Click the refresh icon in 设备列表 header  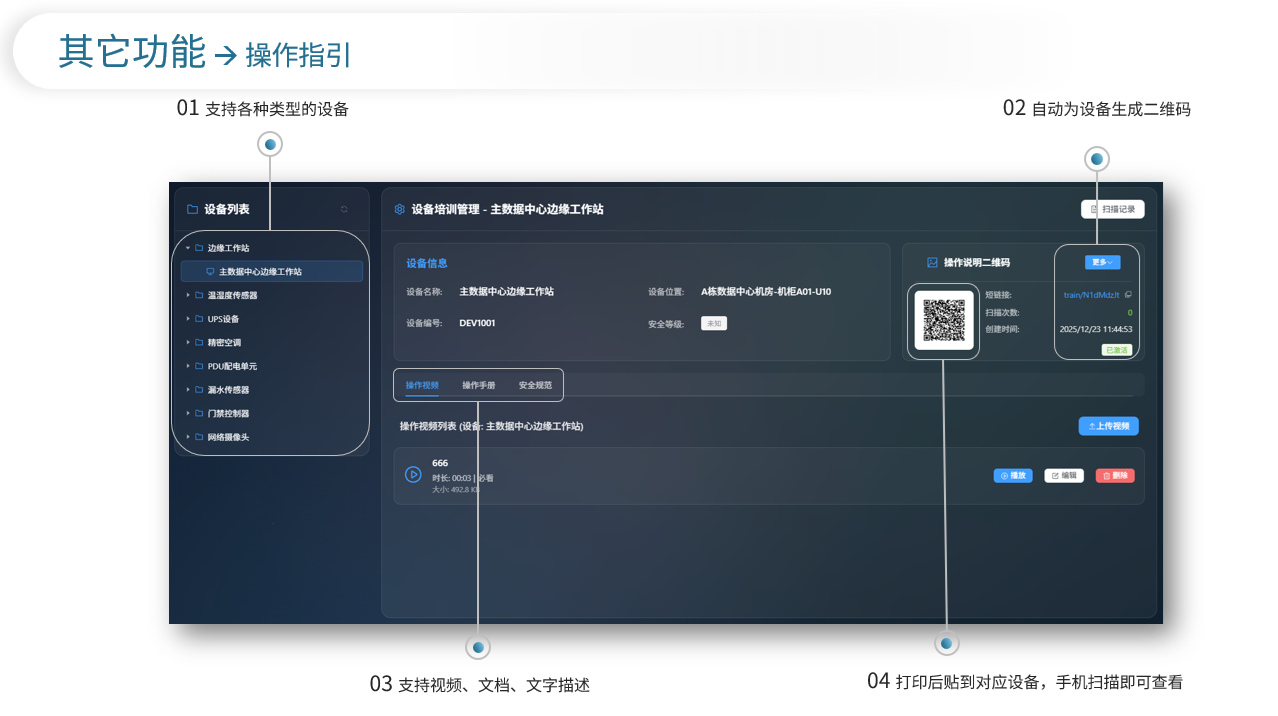pyautogui.click(x=344, y=209)
